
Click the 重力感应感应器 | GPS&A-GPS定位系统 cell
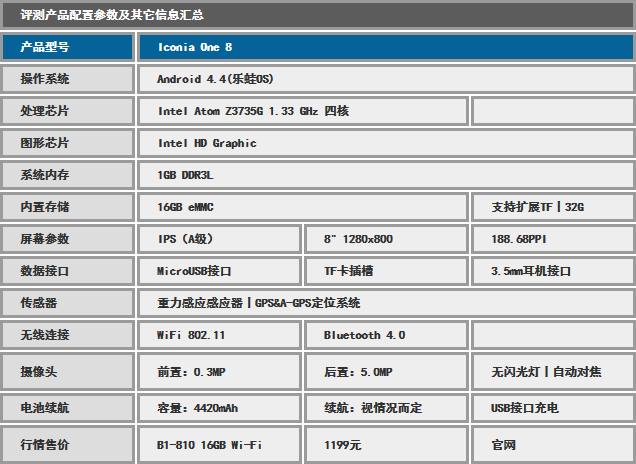tap(386, 303)
